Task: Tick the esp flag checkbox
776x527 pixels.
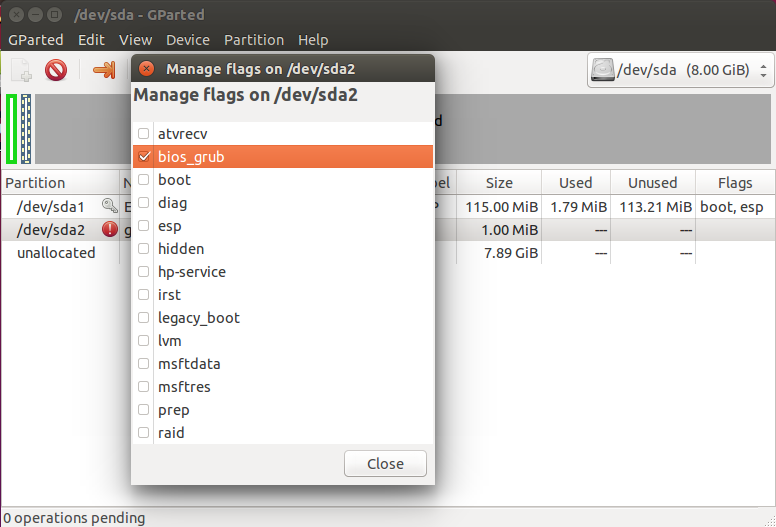Action: [145, 226]
